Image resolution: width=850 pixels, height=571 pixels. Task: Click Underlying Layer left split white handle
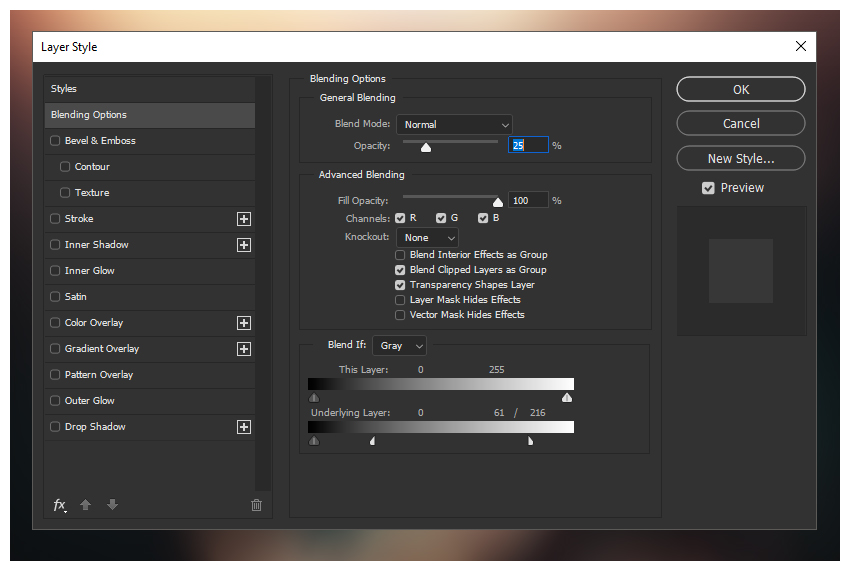coord(372,441)
